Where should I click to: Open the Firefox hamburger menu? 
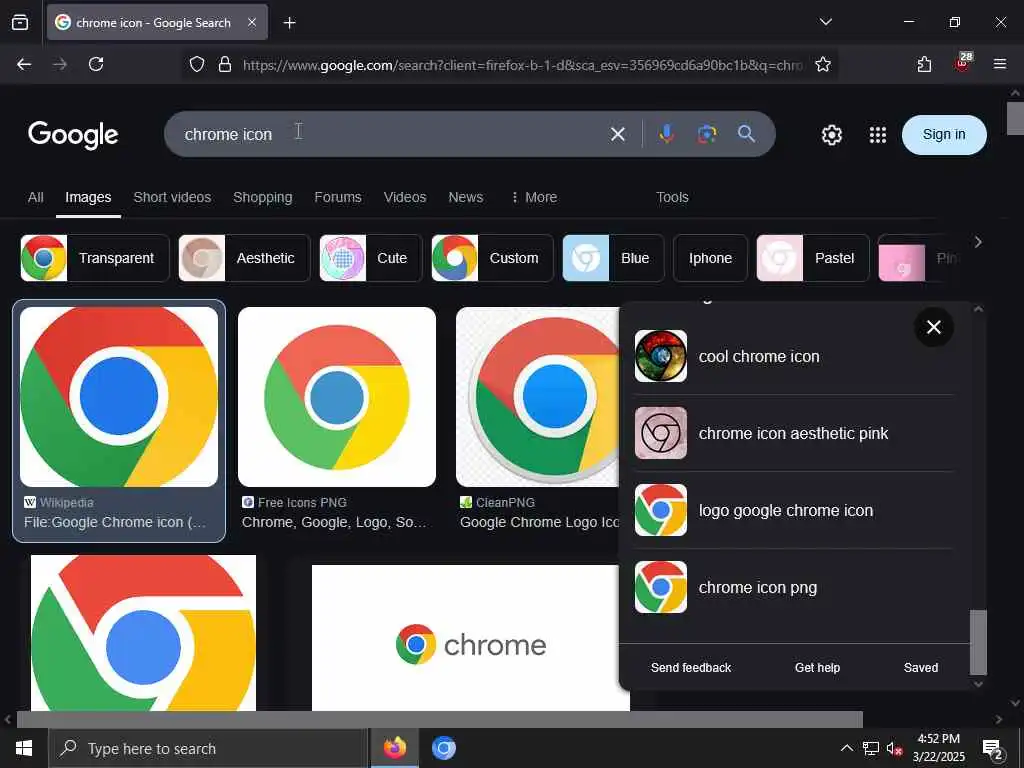[x=1000, y=64]
